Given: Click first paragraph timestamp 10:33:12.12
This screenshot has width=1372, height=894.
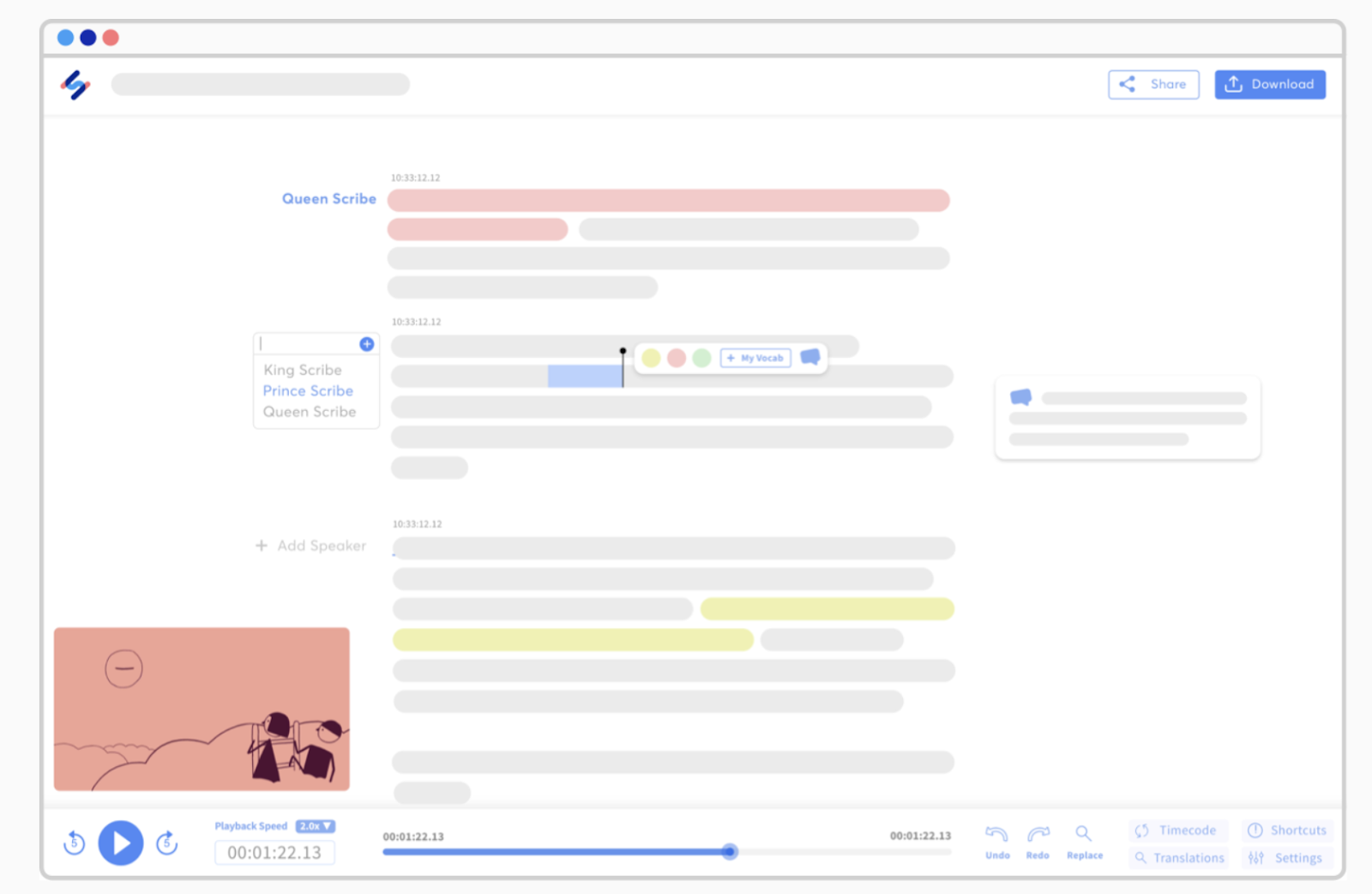Looking at the screenshot, I should pos(416,178).
